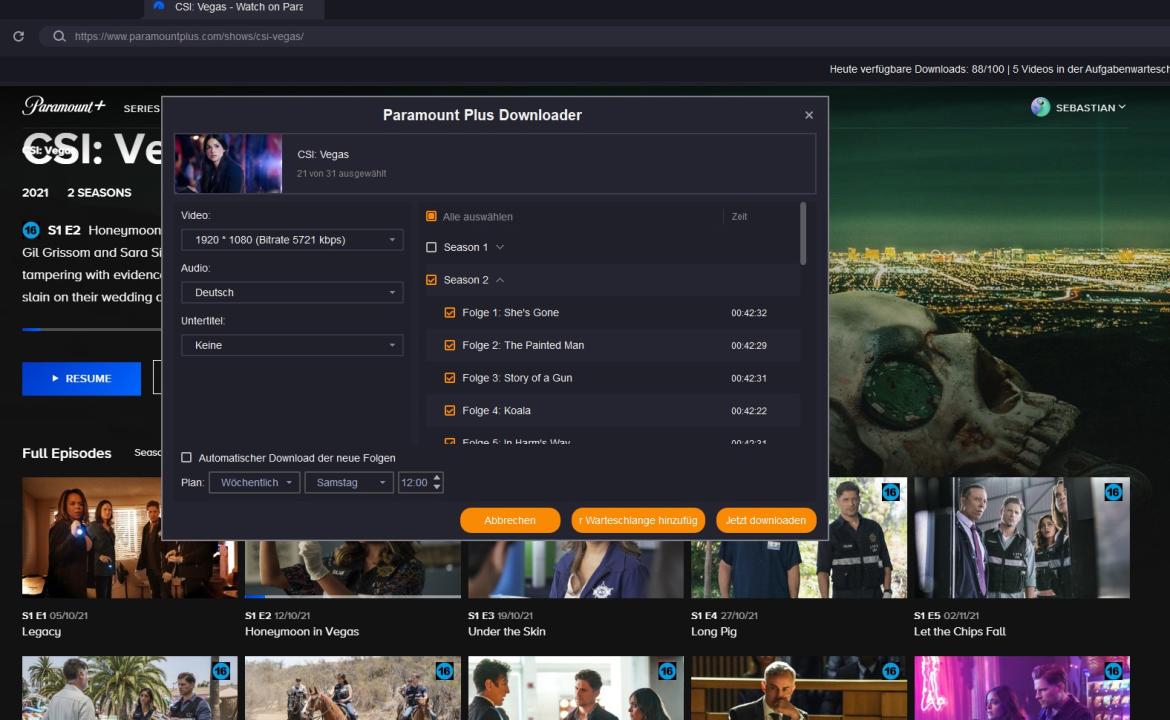Click the browser address bar URL
Screen dimensions: 1170x720
tap(189, 36)
